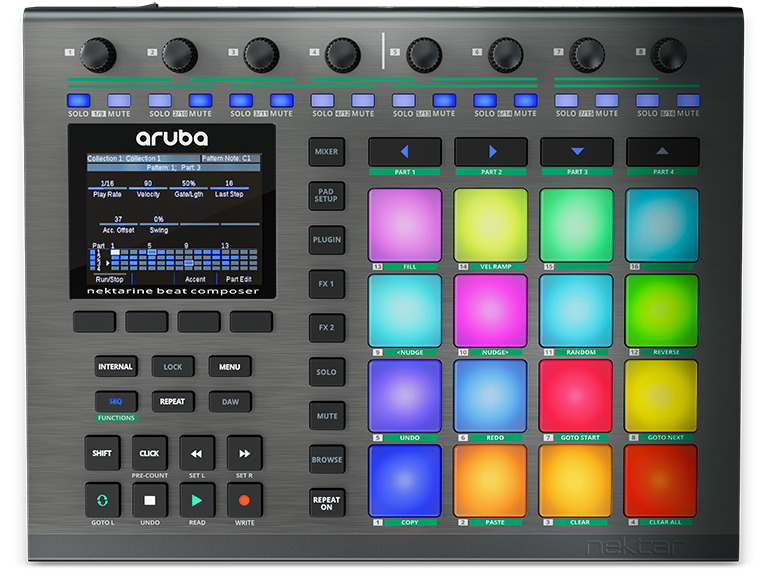Toggle the Mute button for channel 2
766x574 pixels.
[200, 100]
